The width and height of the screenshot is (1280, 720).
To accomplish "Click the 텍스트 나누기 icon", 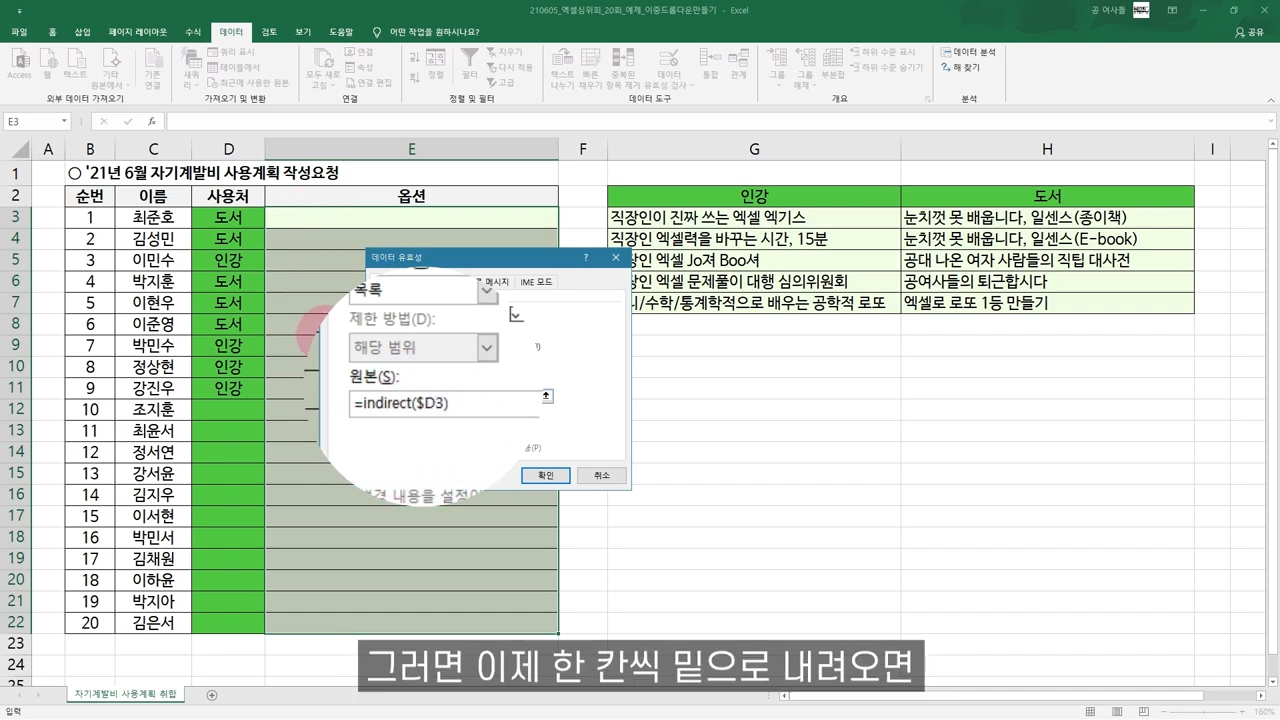I will 562,68.
